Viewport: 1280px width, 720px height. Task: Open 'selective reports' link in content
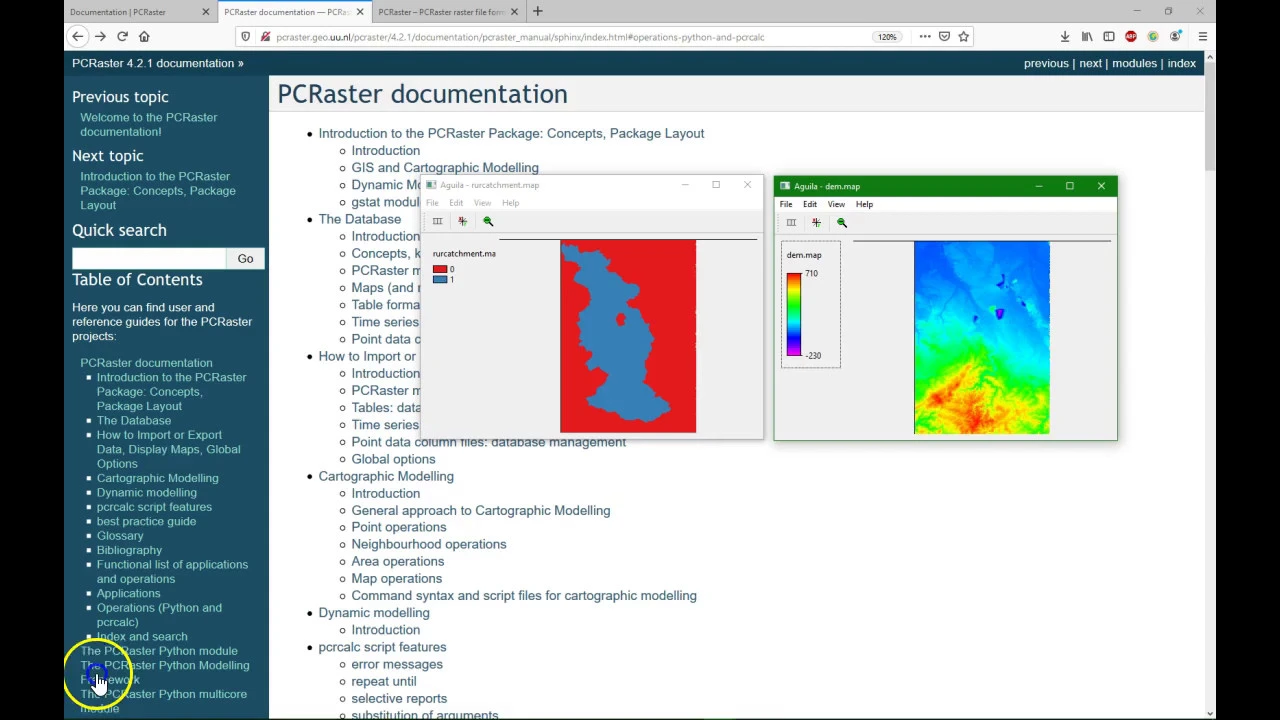399,698
